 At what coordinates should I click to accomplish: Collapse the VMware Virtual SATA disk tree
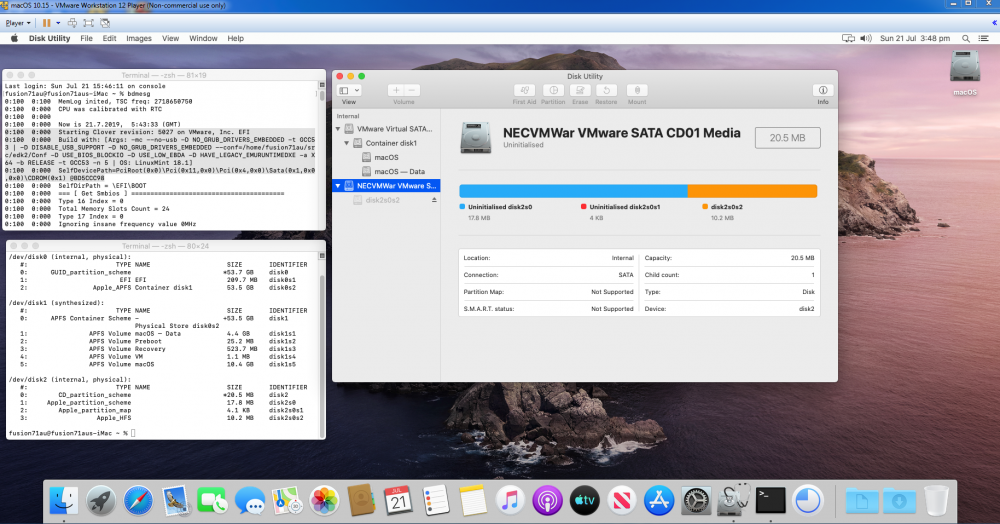pos(338,129)
